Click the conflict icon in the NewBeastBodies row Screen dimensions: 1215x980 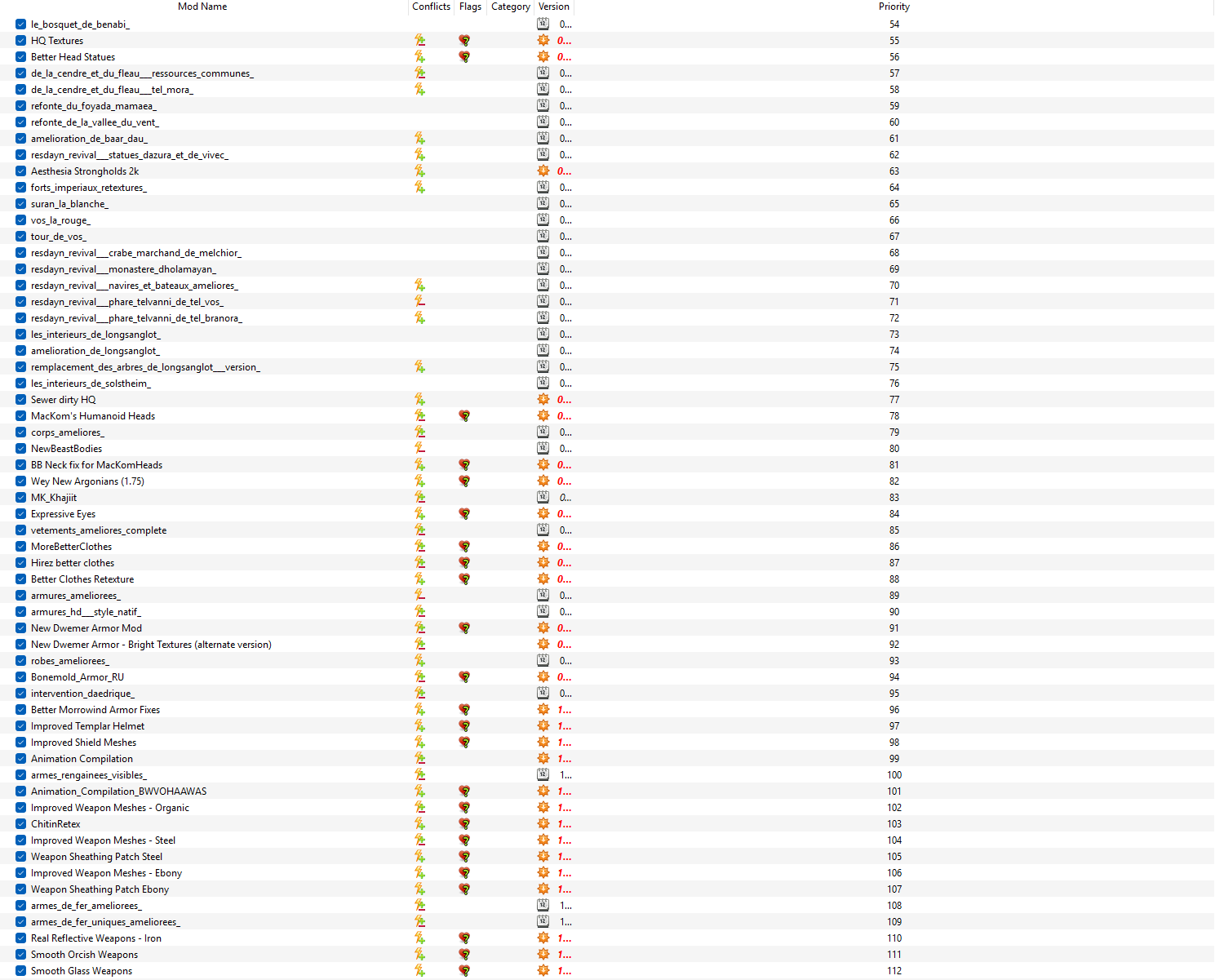pyautogui.click(x=419, y=448)
